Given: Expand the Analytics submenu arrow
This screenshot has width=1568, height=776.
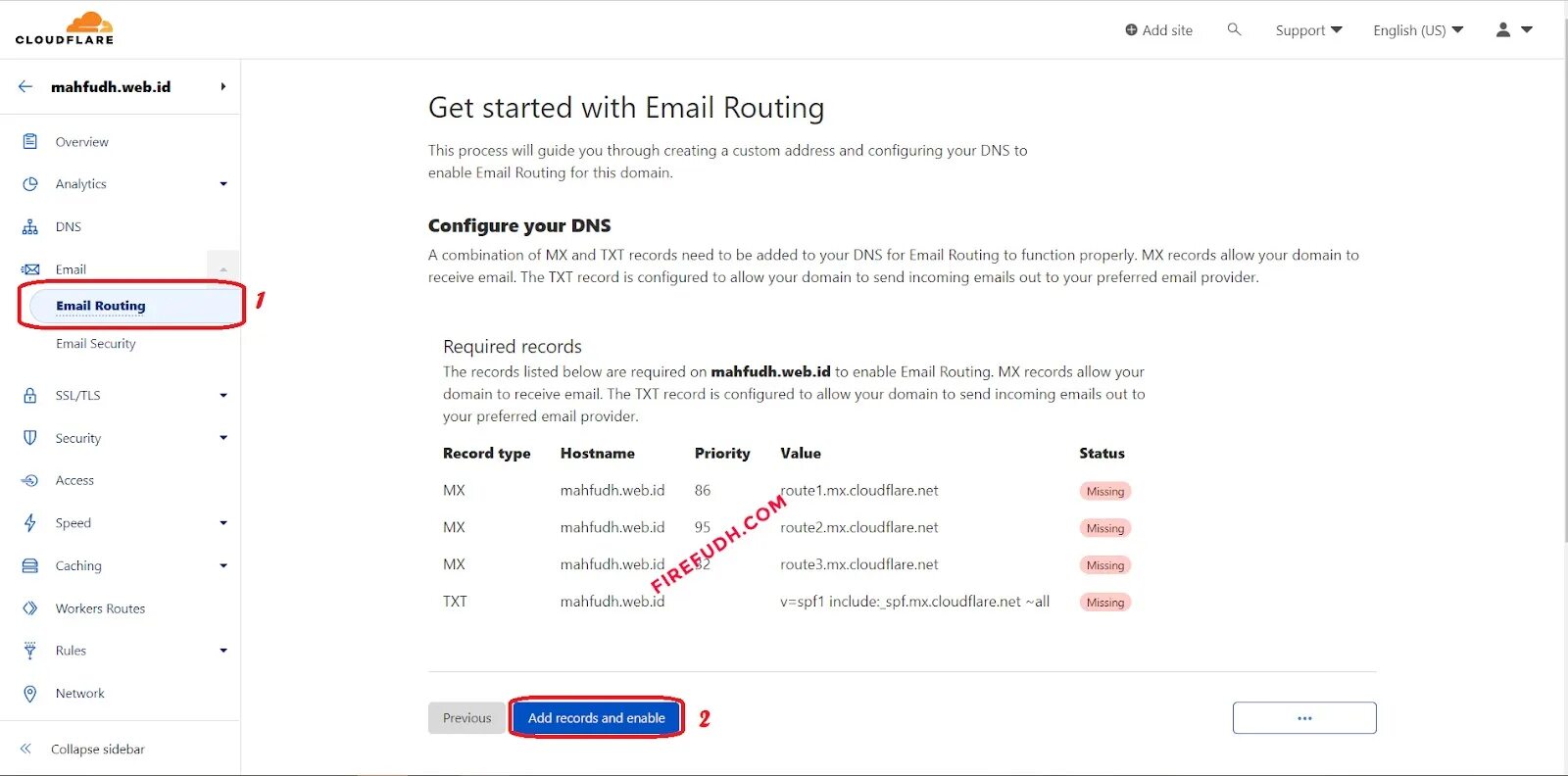Looking at the screenshot, I should coord(223,184).
